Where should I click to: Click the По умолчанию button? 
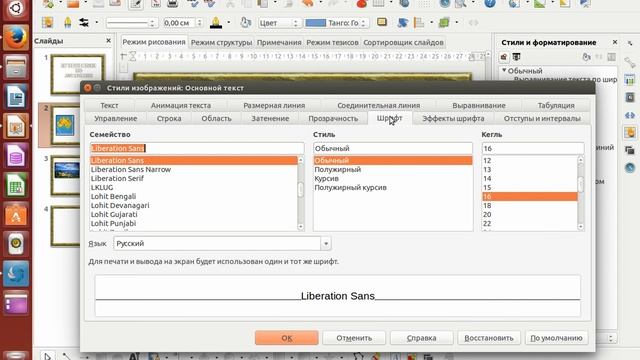556,338
